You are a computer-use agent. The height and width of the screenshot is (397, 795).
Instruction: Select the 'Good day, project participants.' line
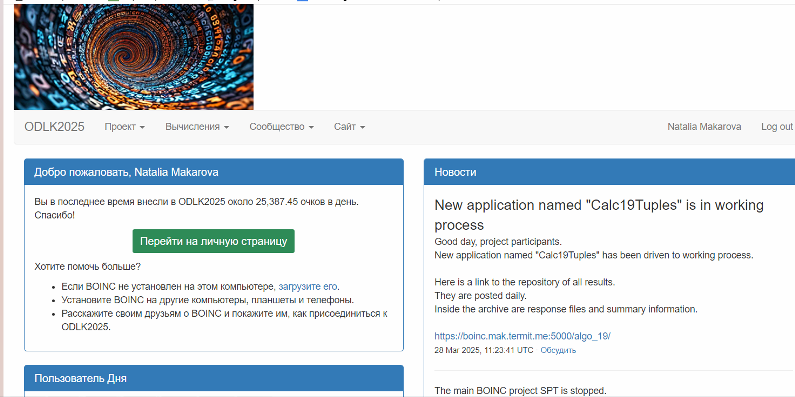(x=498, y=241)
